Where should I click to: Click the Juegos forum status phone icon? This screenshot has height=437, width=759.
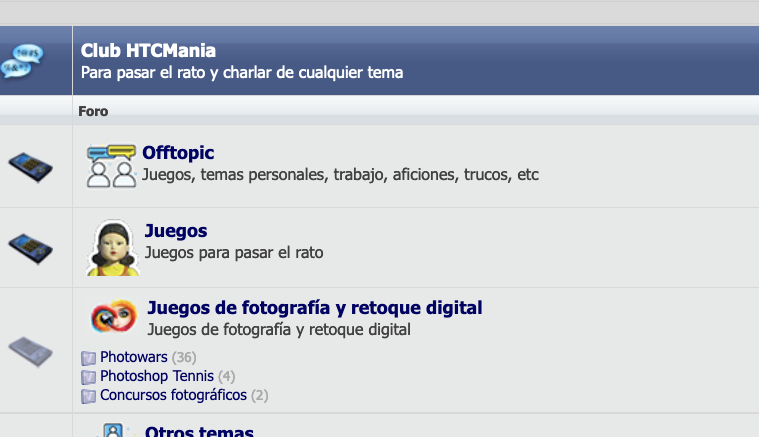click(x=30, y=248)
